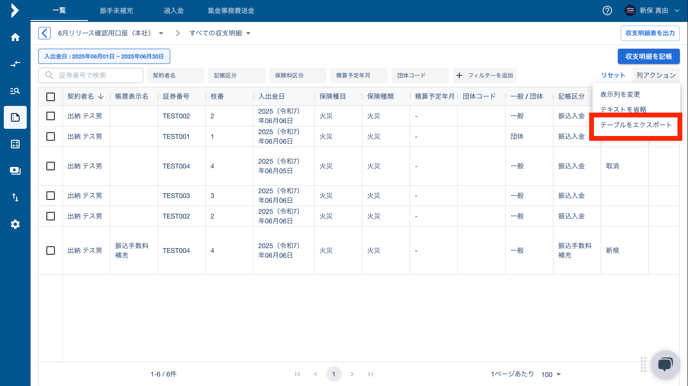Click the back arrow button
Image resolution: width=688 pixels, height=386 pixels.
tap(44, 33)
